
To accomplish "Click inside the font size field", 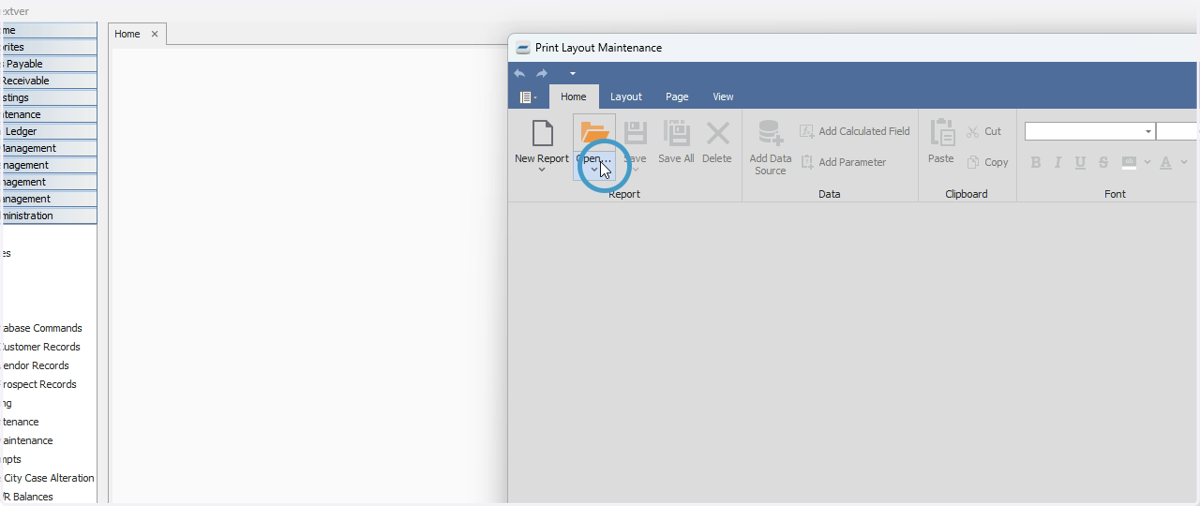I will click(x=1177, y=132).
